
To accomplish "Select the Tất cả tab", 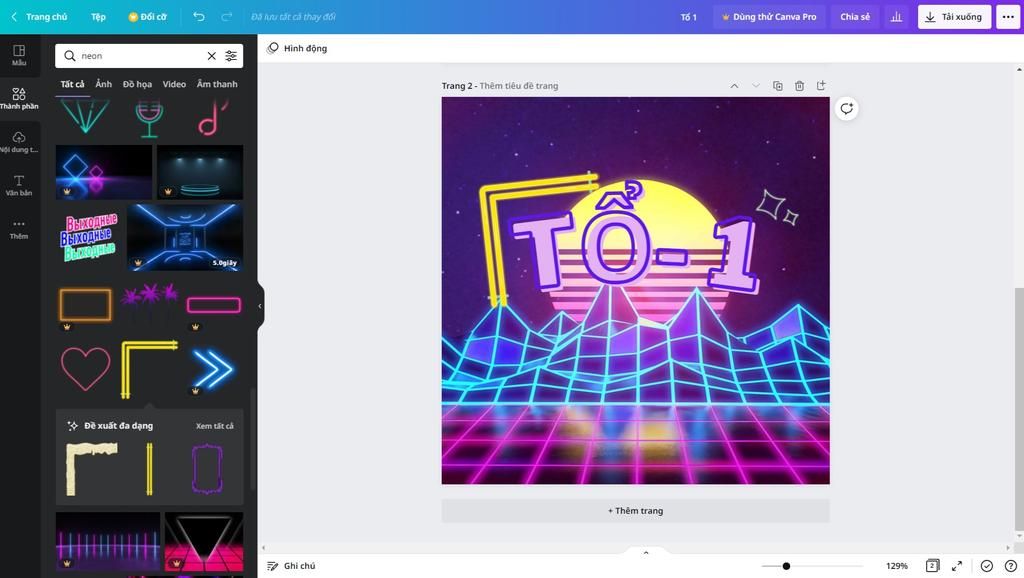I will [x=72, y=84].
